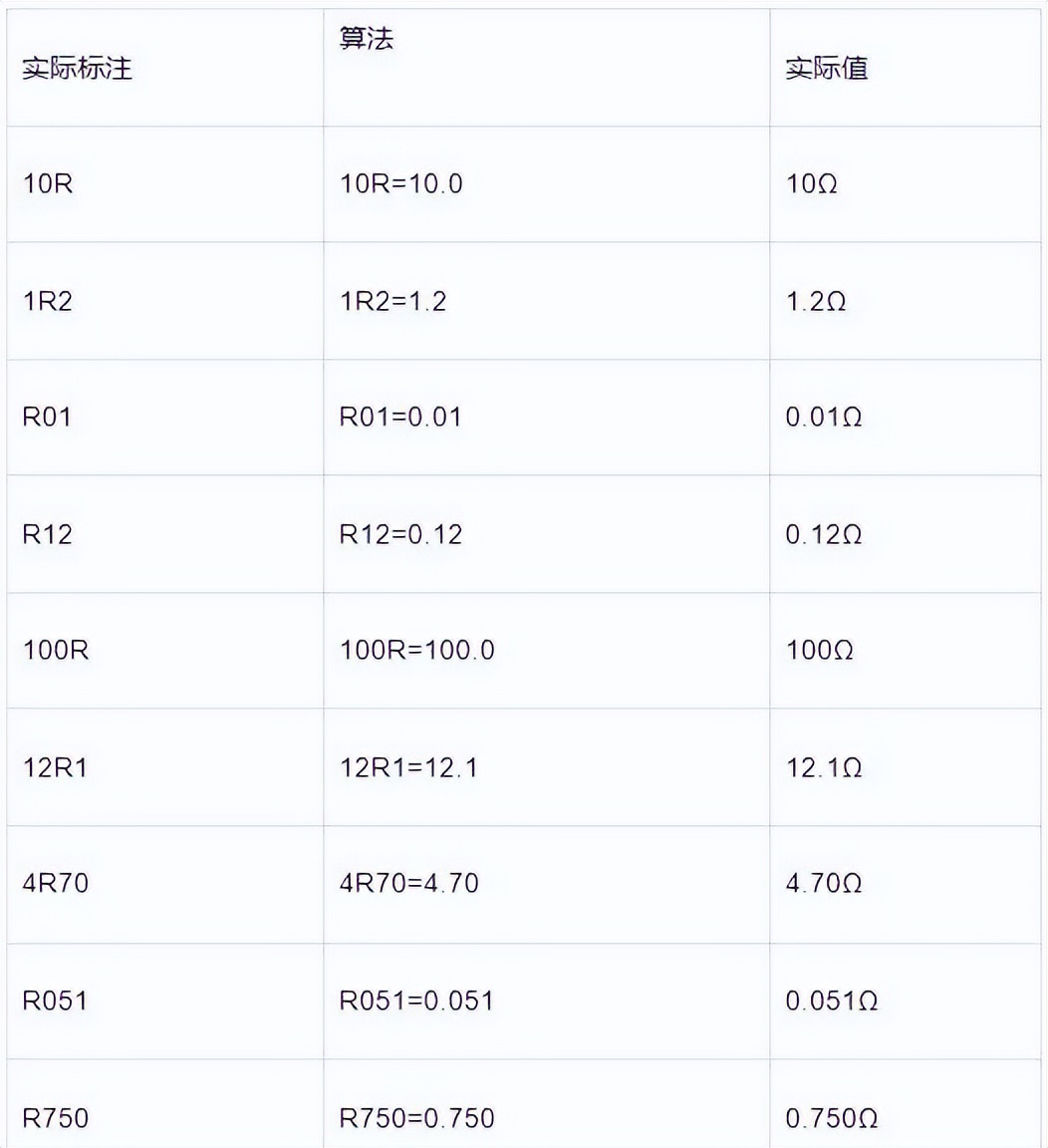Click the 实际值 column header
This screenshot has width=1048, height=1148.
coord(827,69)
